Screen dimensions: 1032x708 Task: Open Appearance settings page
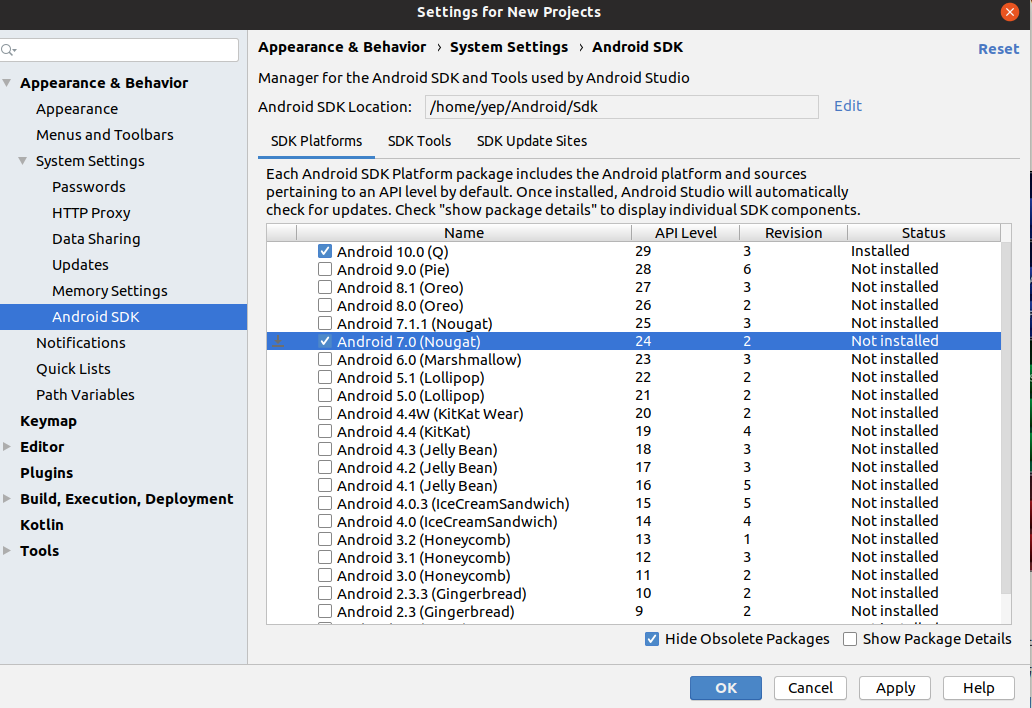(77, 109)
